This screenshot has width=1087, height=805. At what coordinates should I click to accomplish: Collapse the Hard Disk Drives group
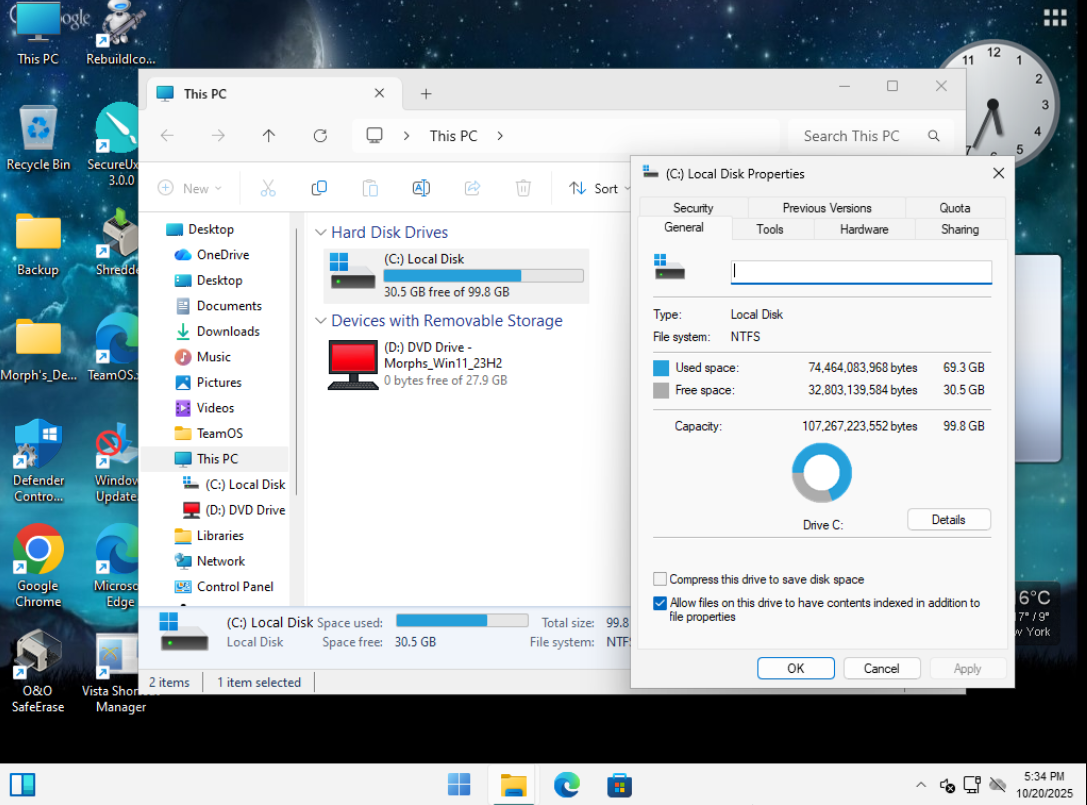coord(320,232)
